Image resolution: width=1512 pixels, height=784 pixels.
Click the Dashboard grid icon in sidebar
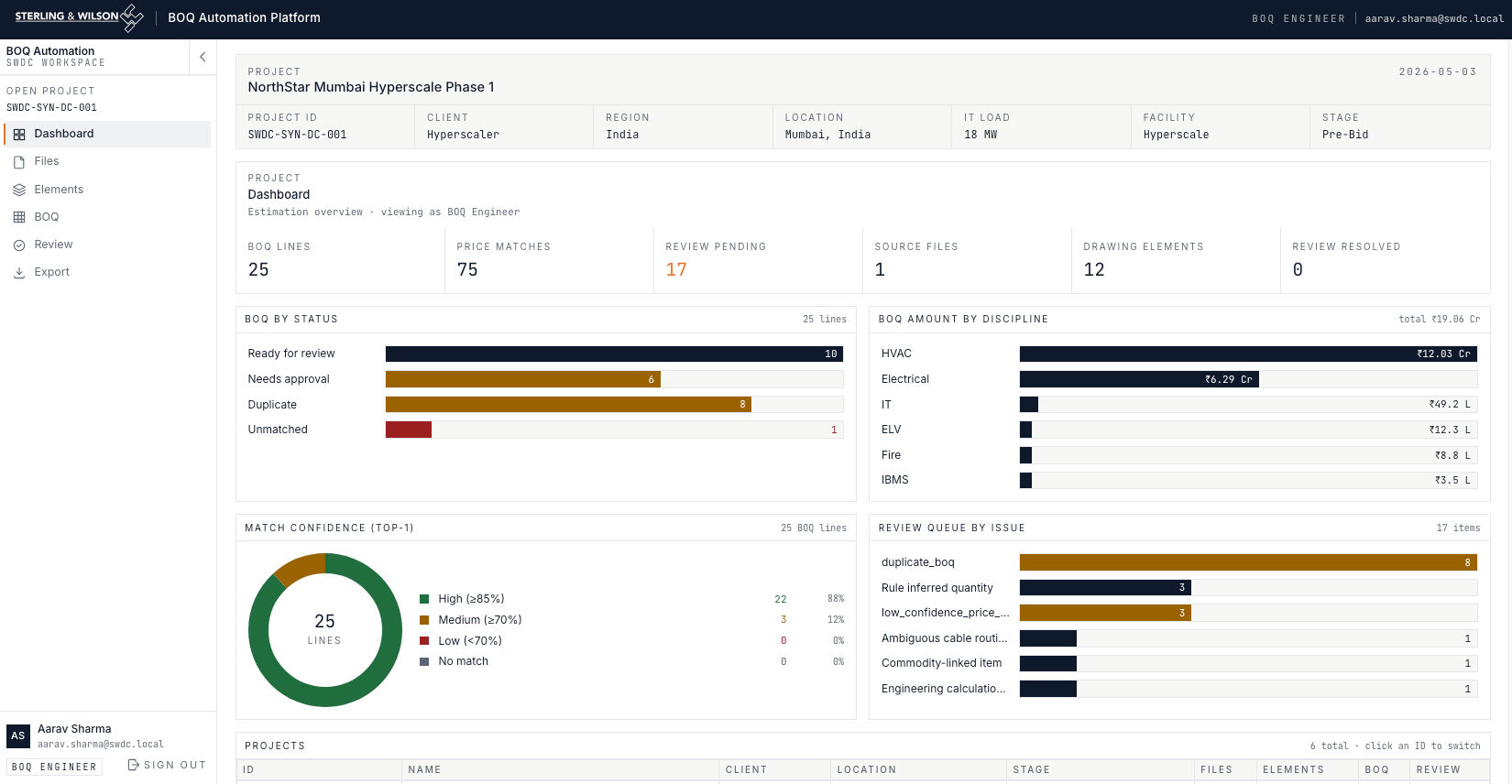click(19, 135)
